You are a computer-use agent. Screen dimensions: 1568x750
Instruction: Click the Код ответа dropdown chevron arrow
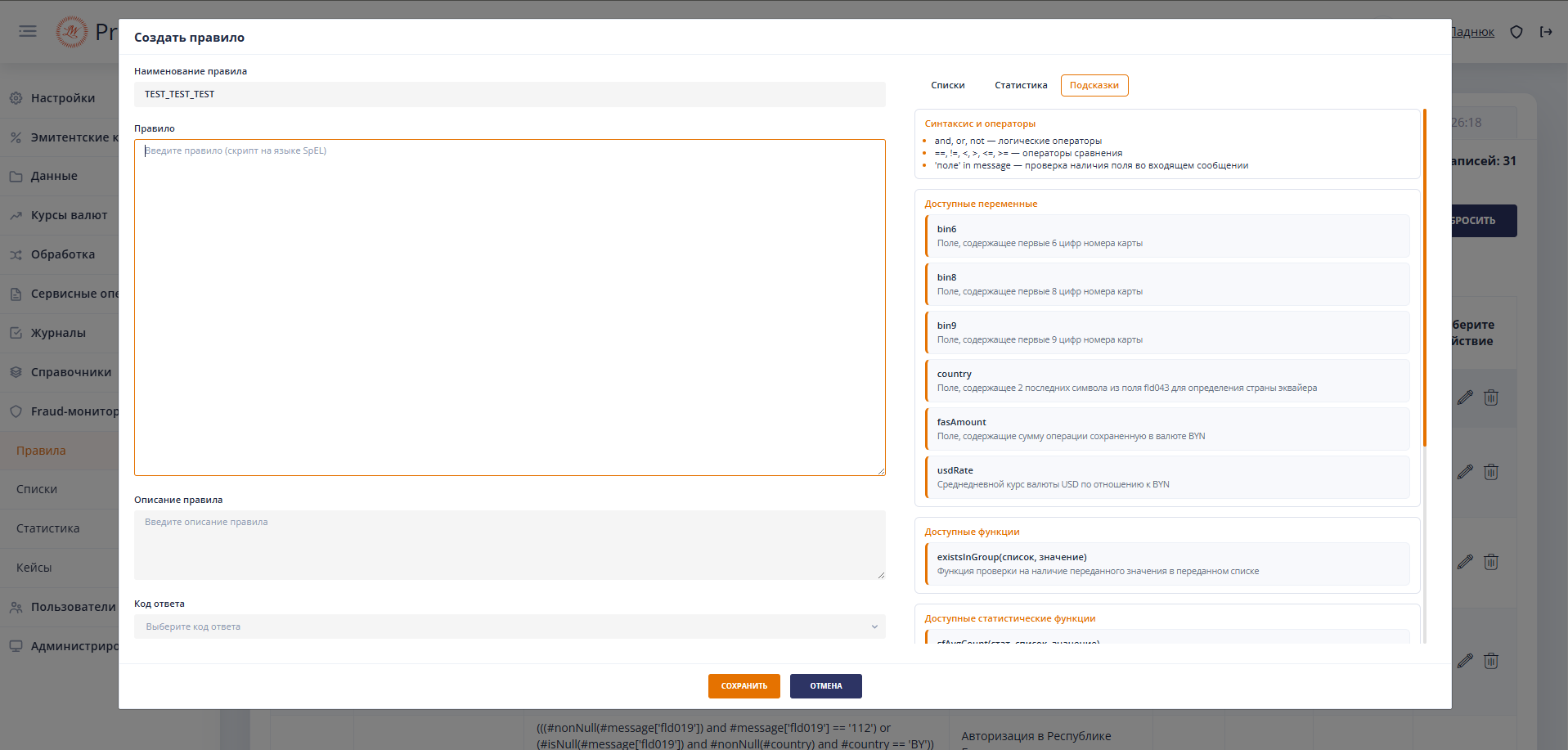(x=874, y=626)
